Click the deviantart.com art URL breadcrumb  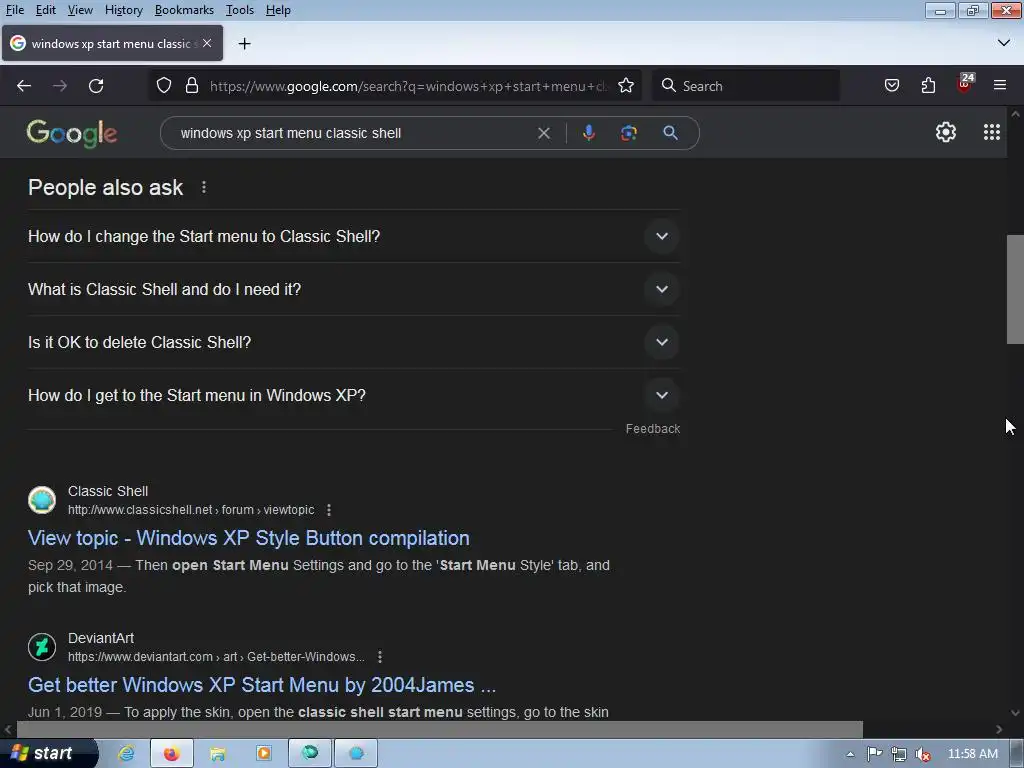(x=216, y=657)
